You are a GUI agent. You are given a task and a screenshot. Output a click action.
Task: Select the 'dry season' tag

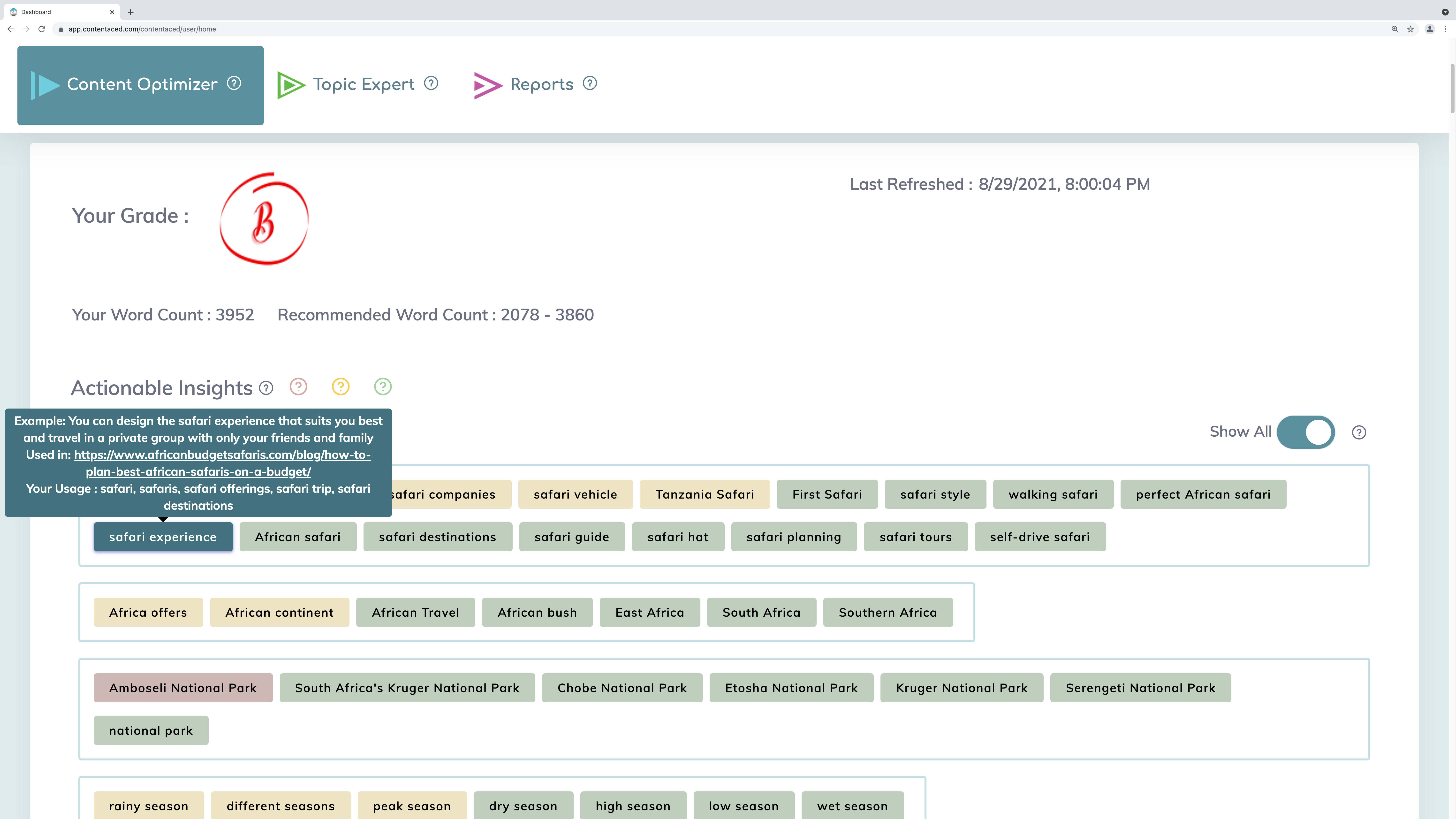point(523,805)
